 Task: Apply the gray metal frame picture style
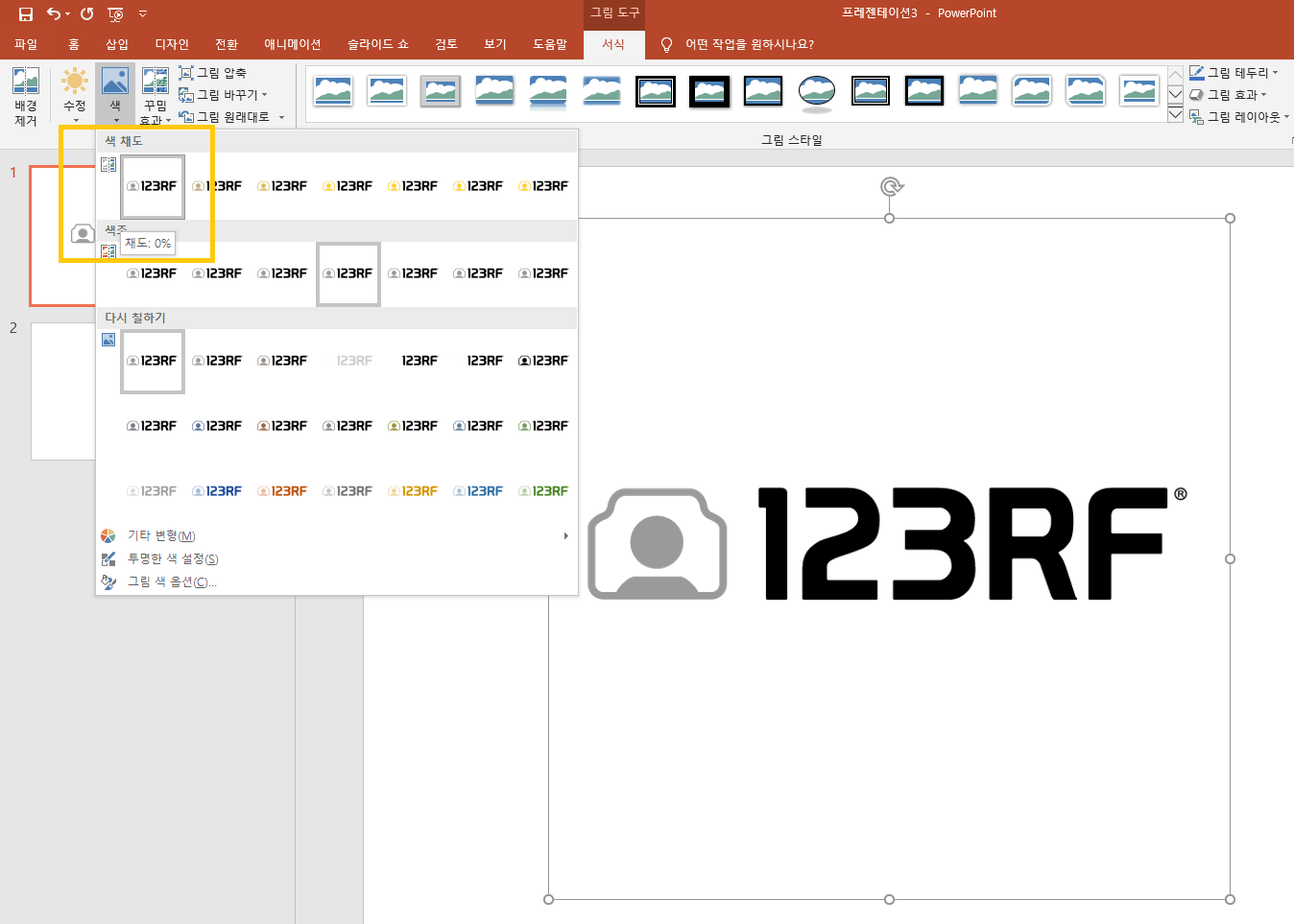pos(441,91)
